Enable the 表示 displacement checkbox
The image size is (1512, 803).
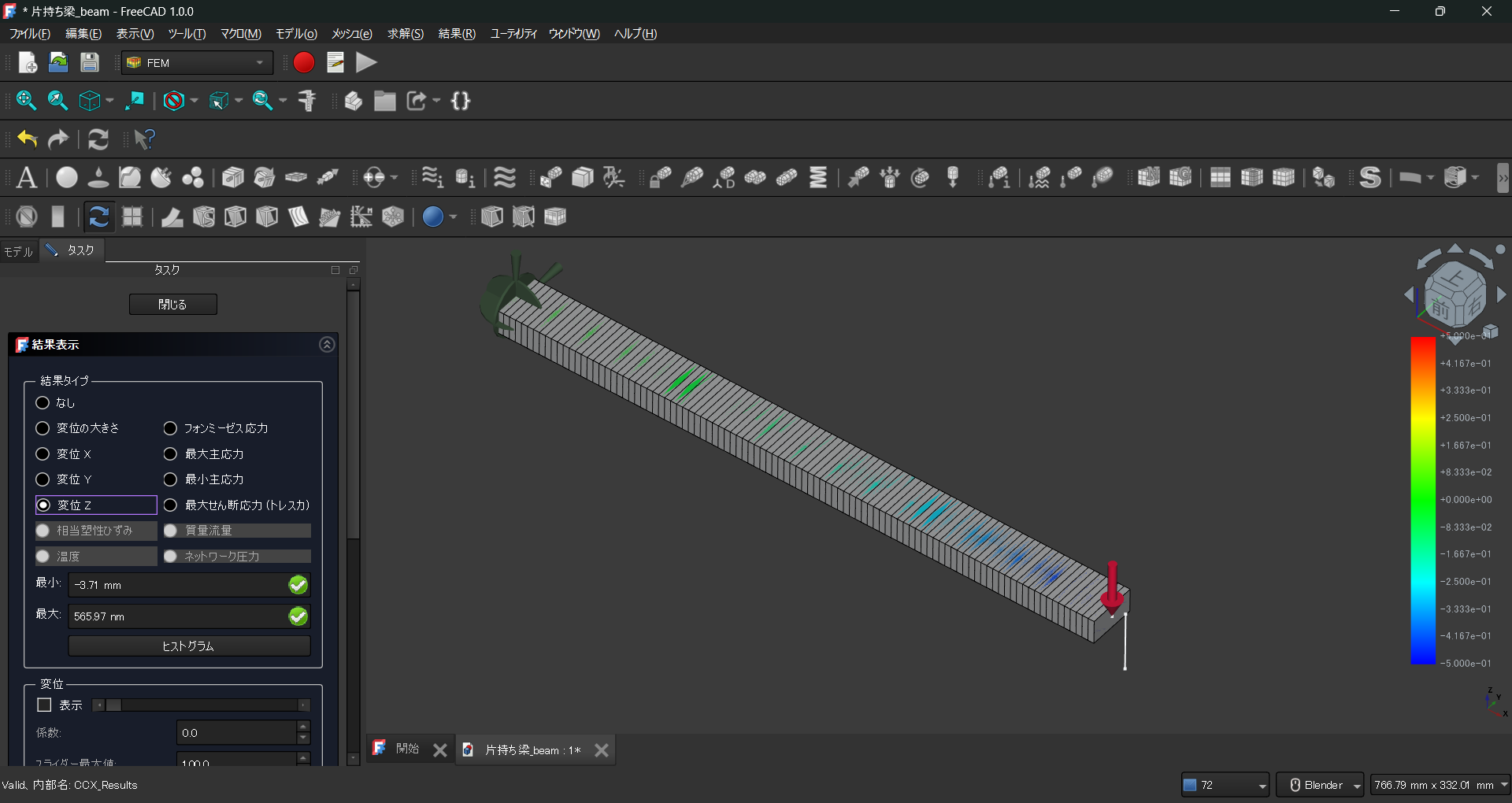click(x=45, y=705)
